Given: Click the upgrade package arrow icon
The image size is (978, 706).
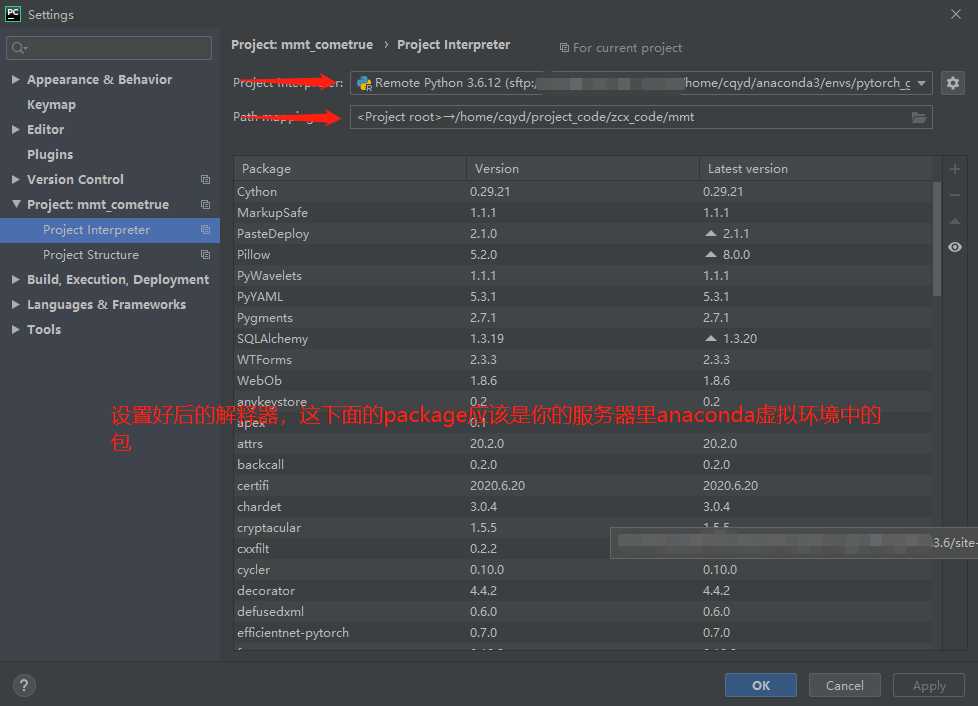Looking at the screenshot, I should pos(955,221).
